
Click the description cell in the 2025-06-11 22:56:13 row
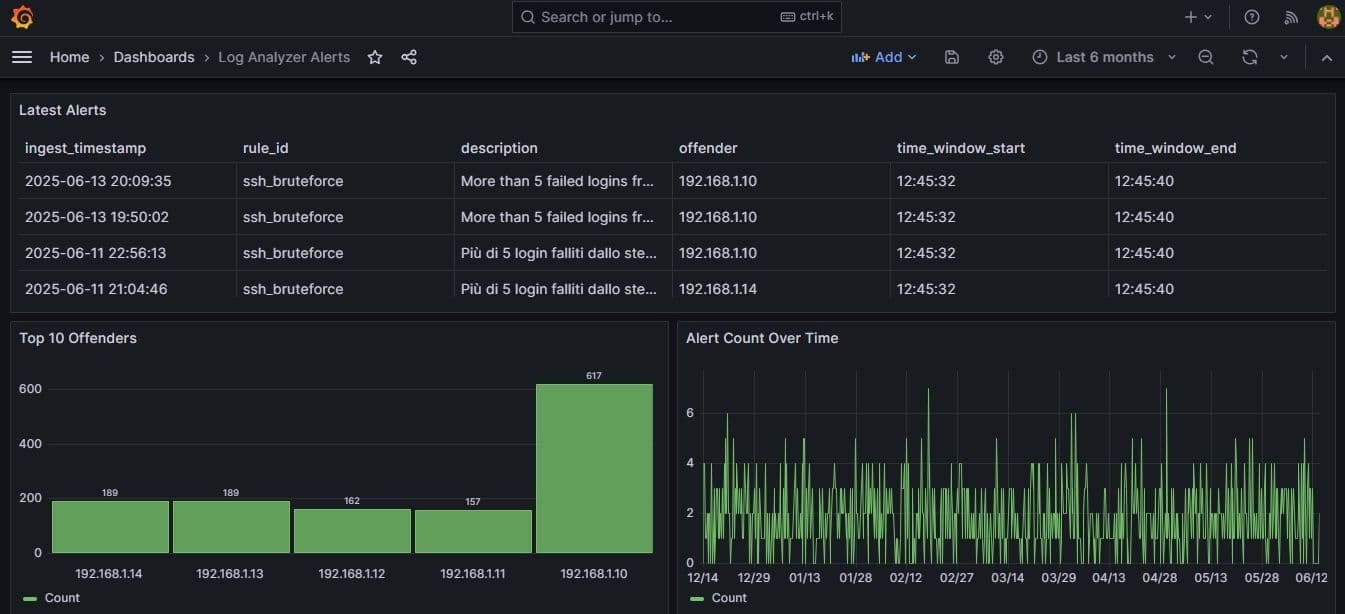[x=564, y=253]
